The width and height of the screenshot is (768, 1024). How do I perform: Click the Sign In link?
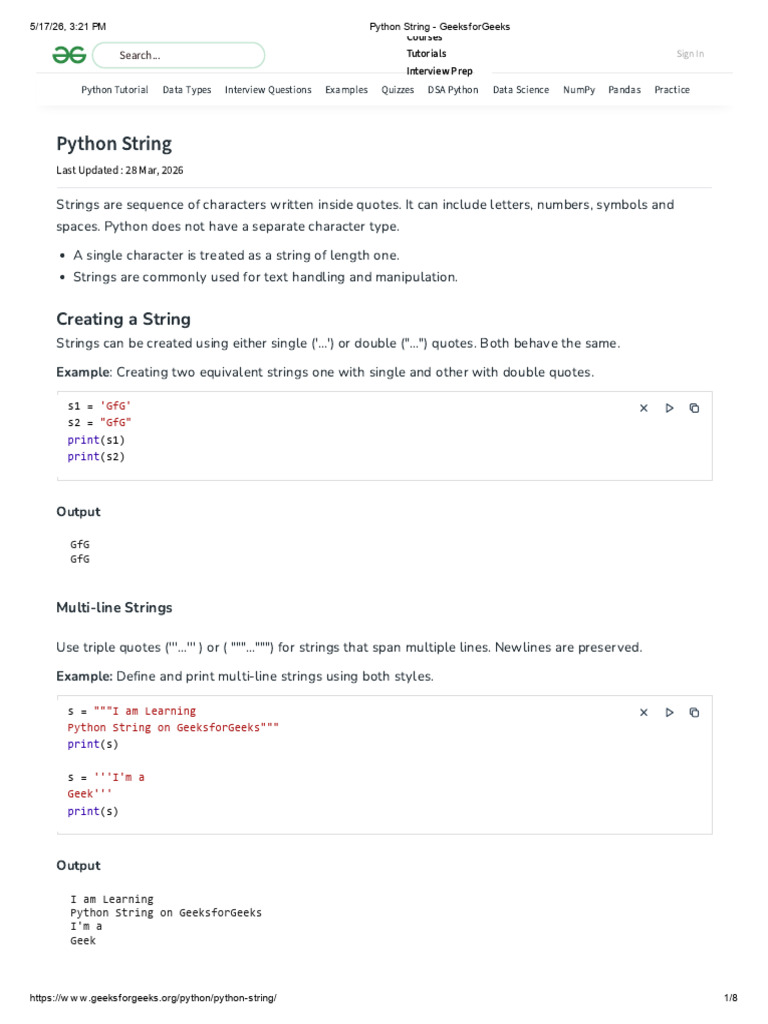tap(690, 54)
